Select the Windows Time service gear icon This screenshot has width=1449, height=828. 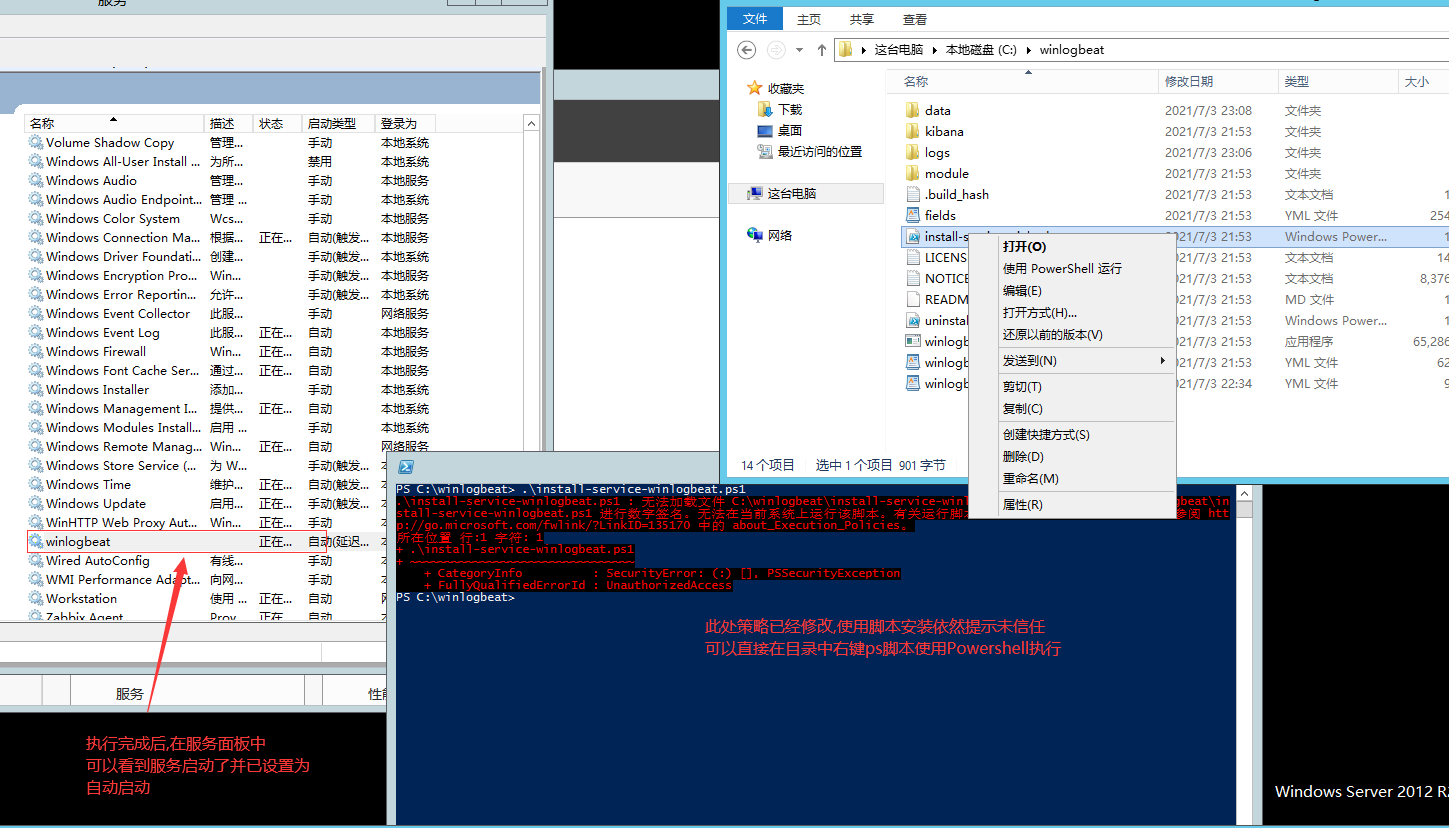coord(37,485)
